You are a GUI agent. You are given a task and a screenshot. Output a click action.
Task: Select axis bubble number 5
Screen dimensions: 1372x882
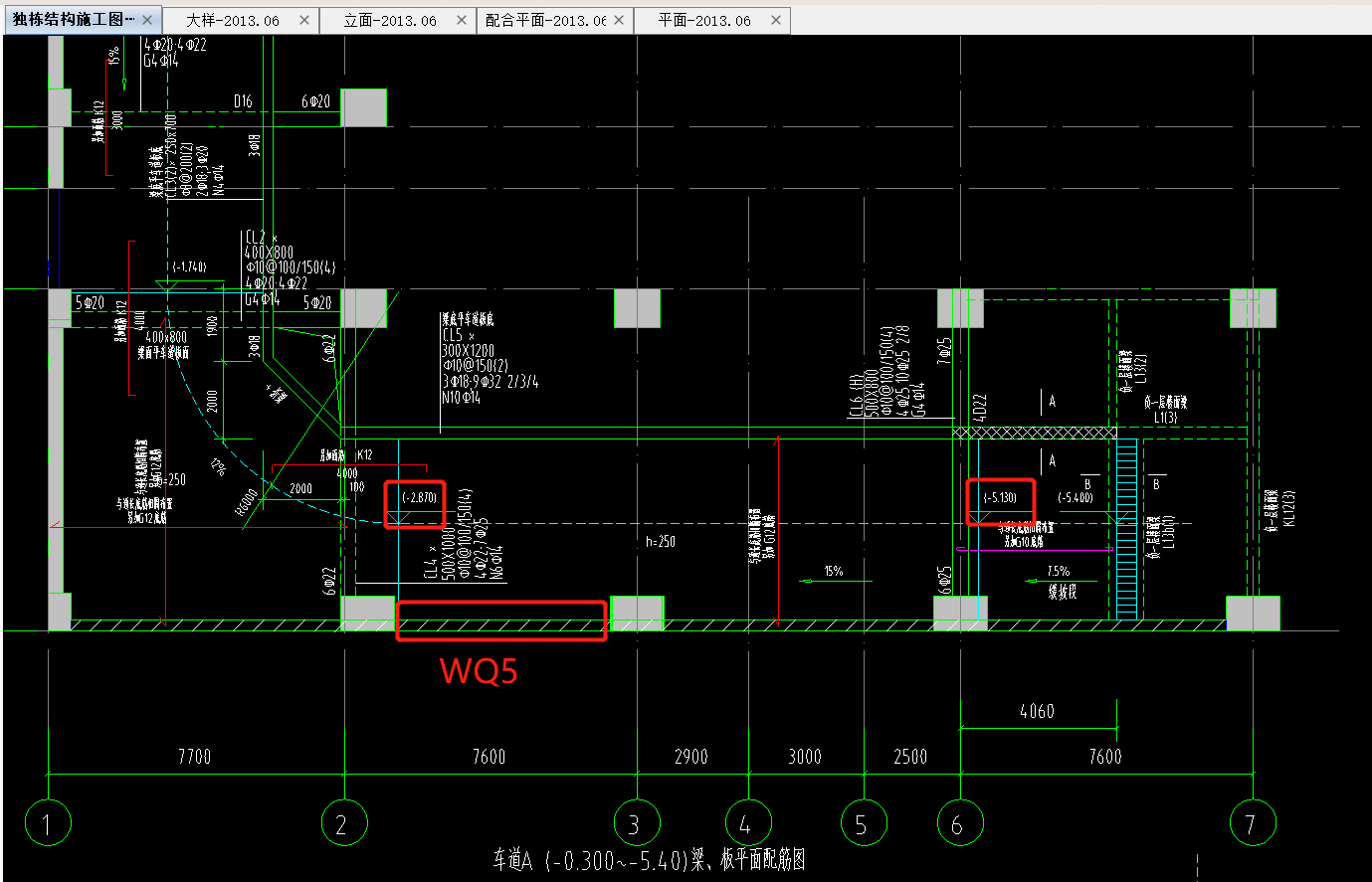click(x=863, y=823)
